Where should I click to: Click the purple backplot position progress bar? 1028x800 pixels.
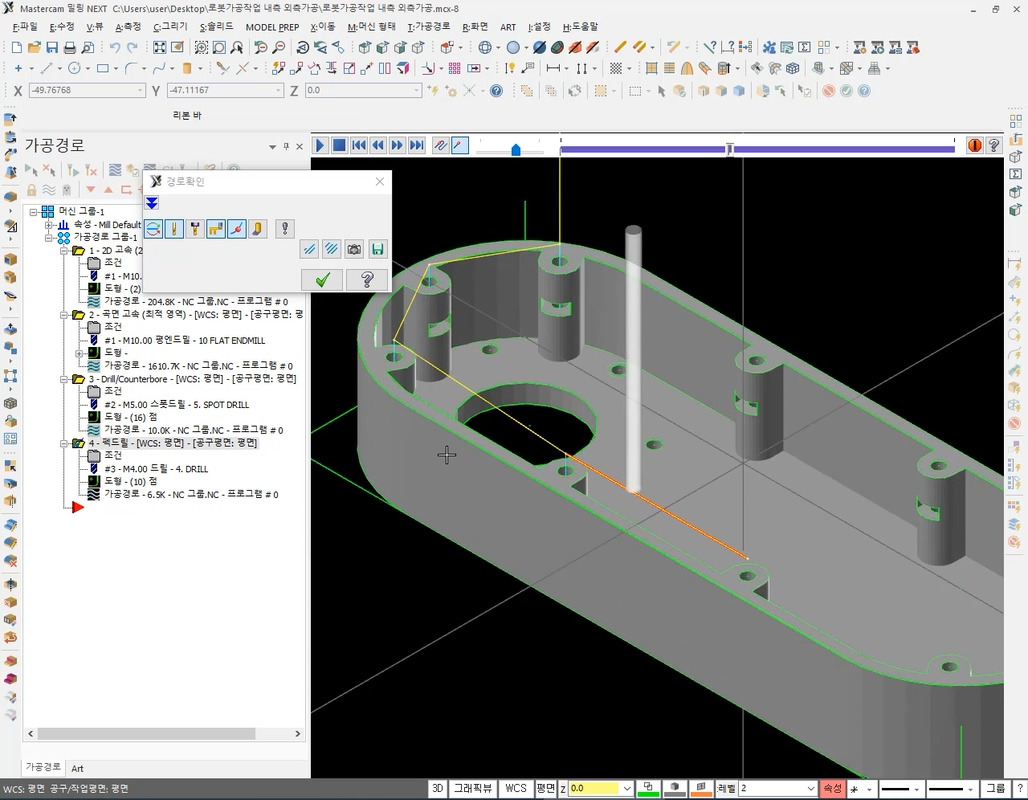coord(757,150)
